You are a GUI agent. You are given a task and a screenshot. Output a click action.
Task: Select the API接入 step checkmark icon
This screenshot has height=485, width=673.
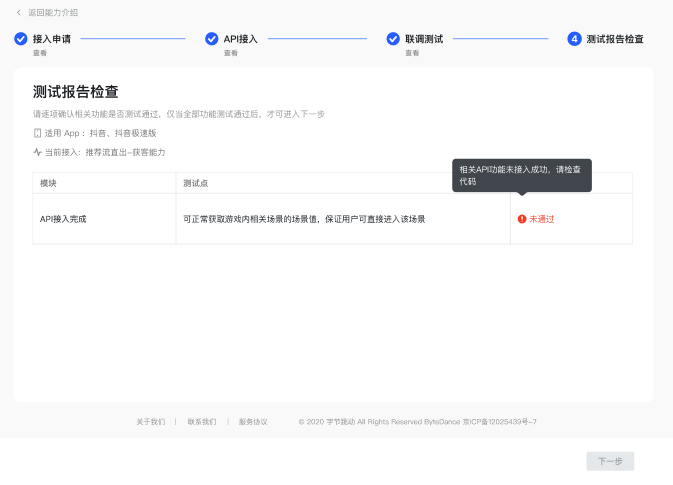pyautogui.click(x=211, y=39)
